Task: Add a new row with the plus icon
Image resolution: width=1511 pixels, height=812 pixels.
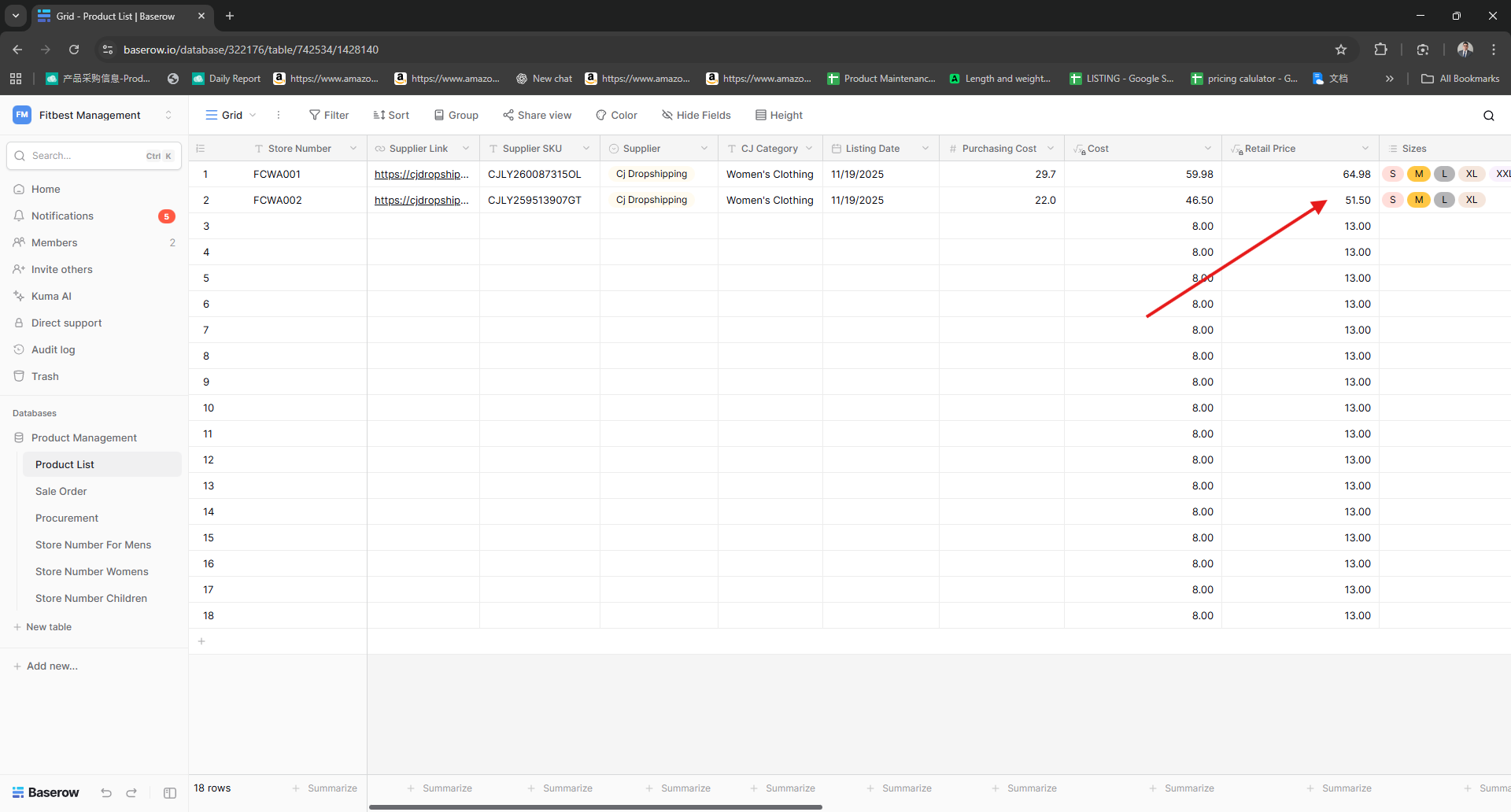Action: (201, 641)
